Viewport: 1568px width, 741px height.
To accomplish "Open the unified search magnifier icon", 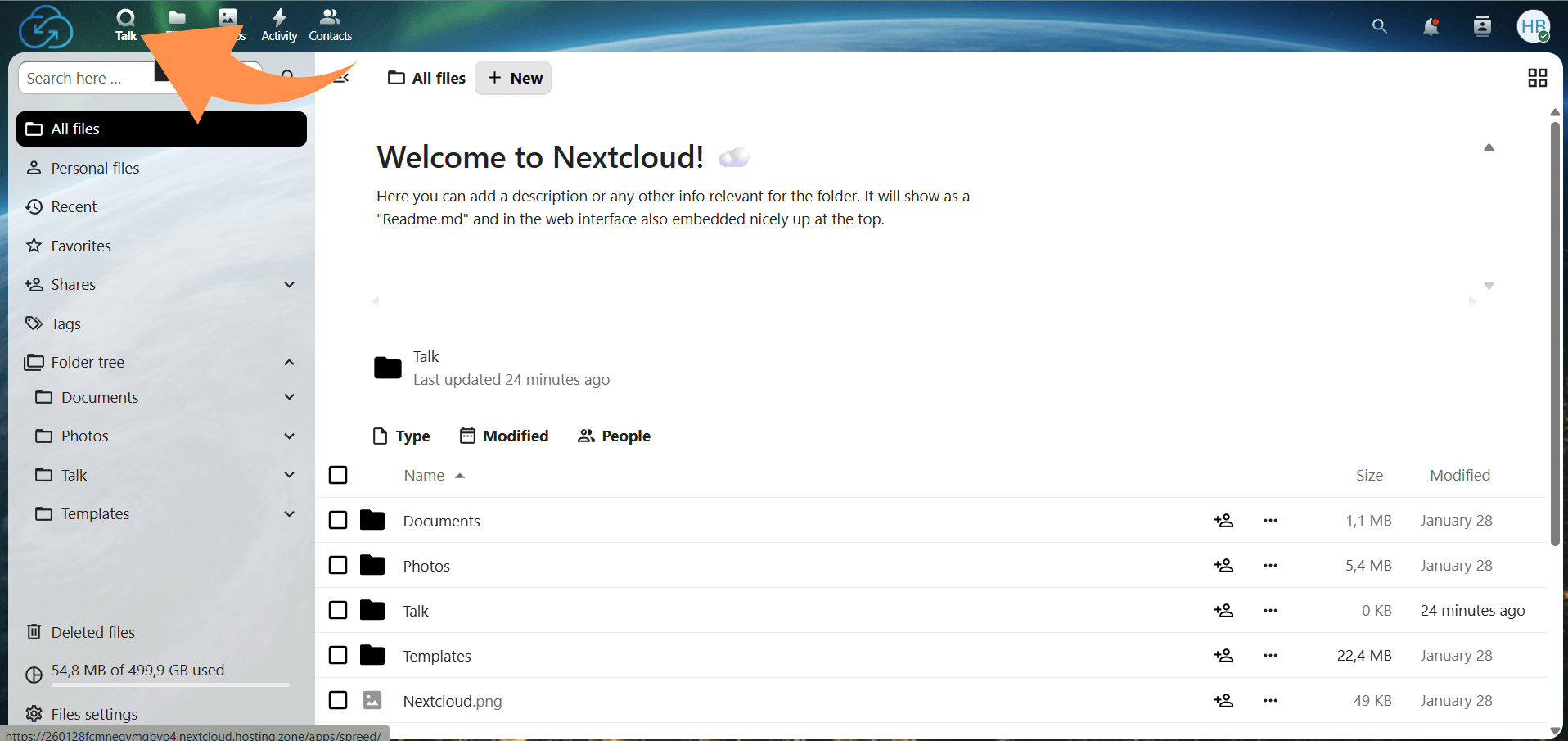I will click(1379, 26).
